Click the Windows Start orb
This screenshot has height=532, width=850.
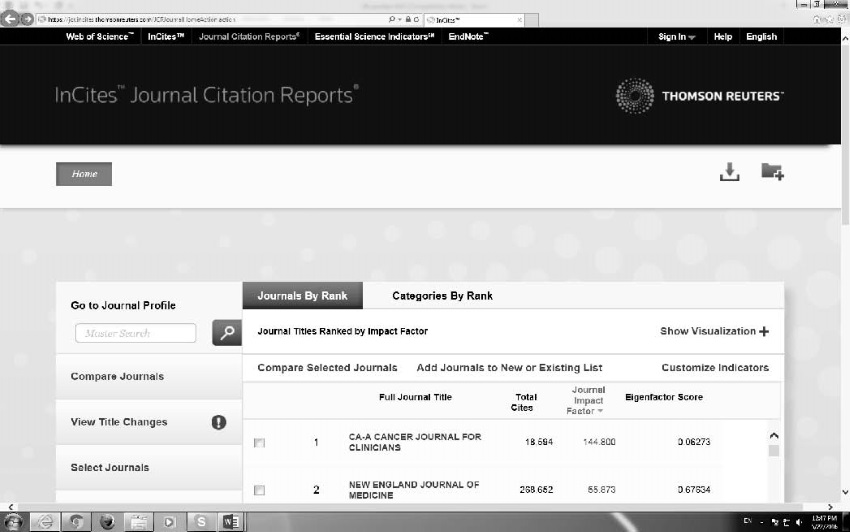click(13, 522)
